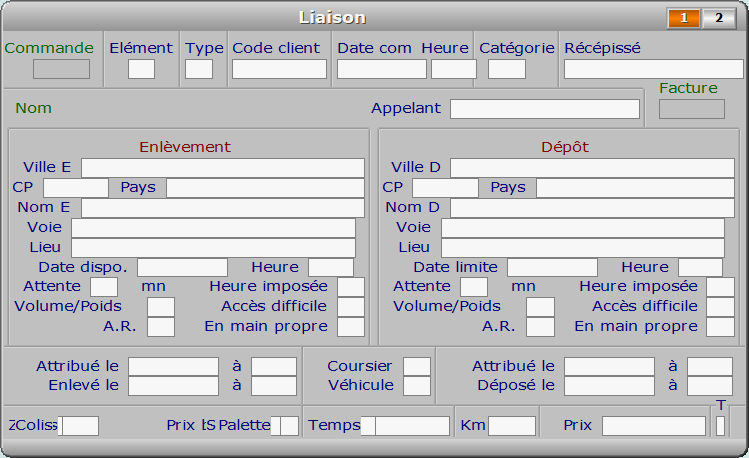
Task: Click the Dépôt Lieu field
Action: [583, 248]
